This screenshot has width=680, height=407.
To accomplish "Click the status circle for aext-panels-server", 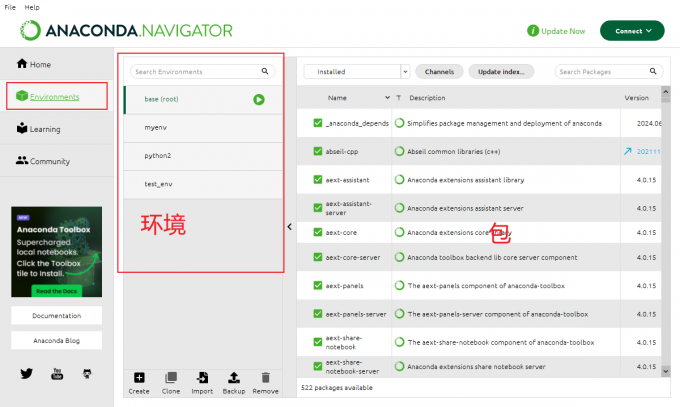I will coord(399,314).
